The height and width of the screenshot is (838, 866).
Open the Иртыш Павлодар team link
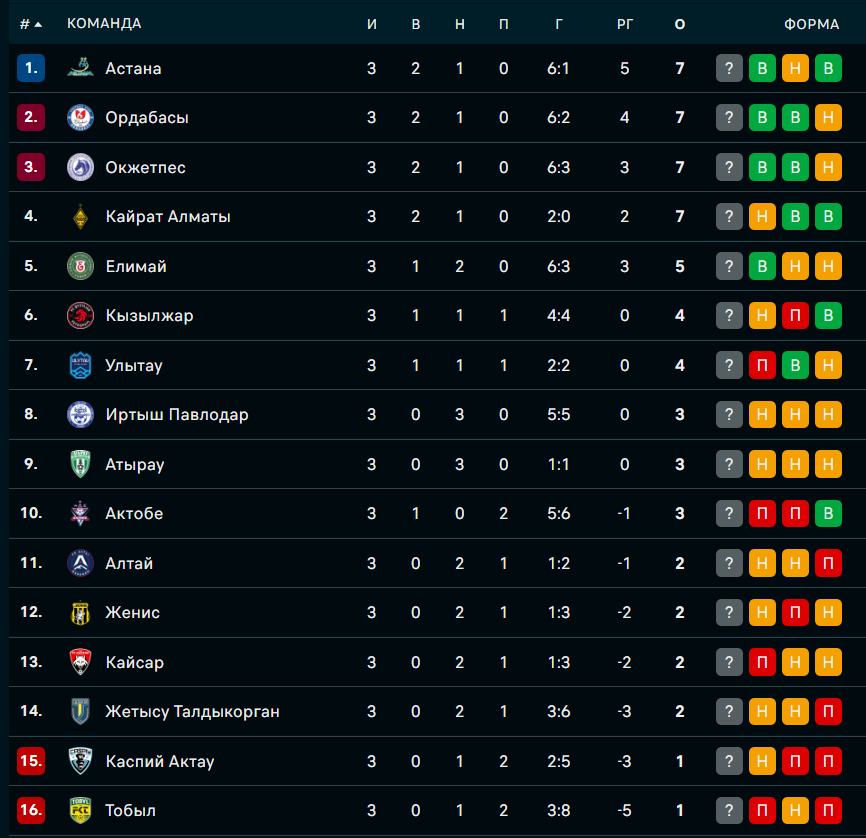pos(177,415)
